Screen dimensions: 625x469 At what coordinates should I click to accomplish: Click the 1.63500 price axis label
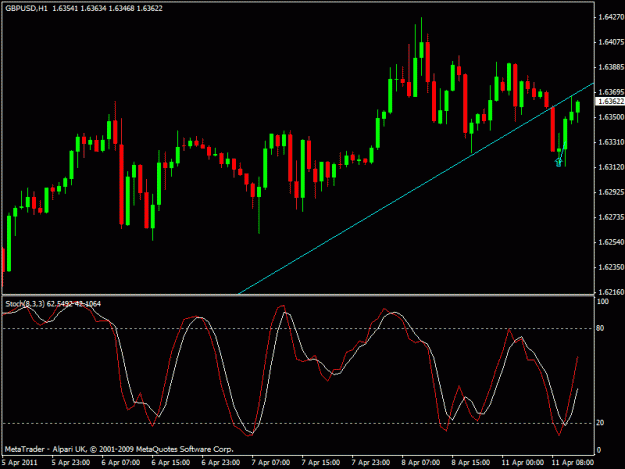(x=611, y=117)
